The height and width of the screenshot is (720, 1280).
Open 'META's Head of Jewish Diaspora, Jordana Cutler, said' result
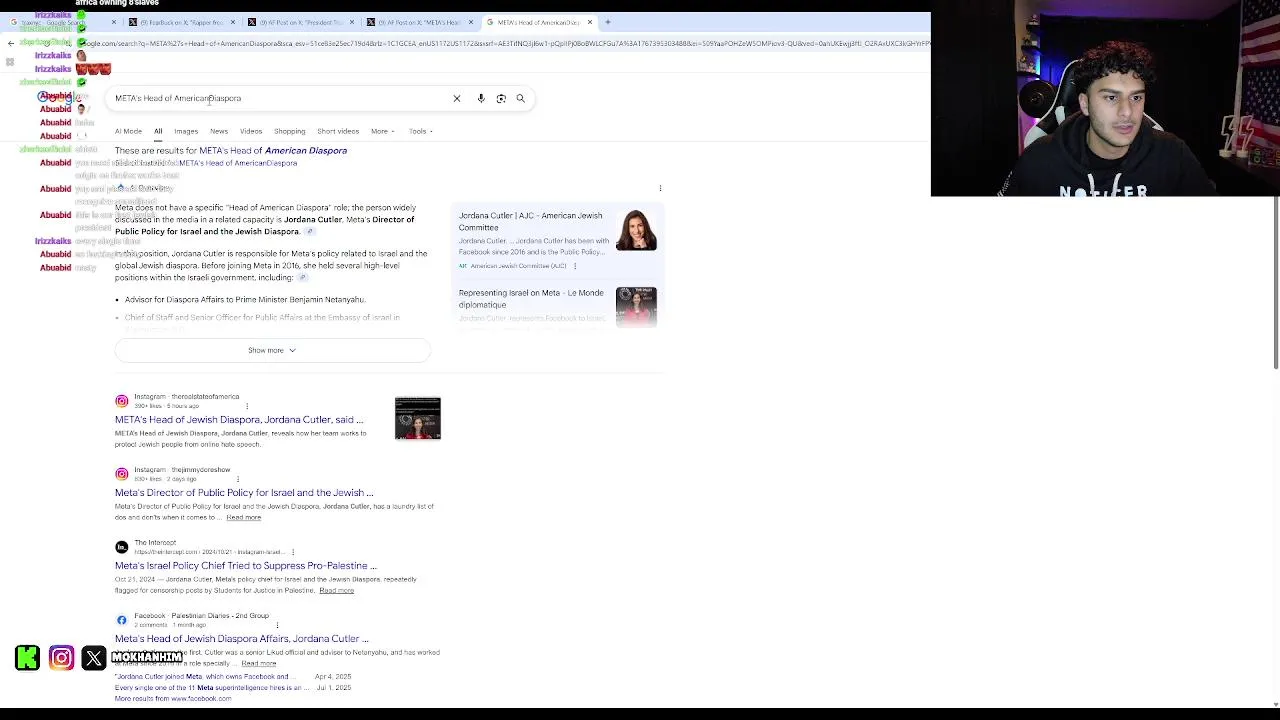point(239,420)
